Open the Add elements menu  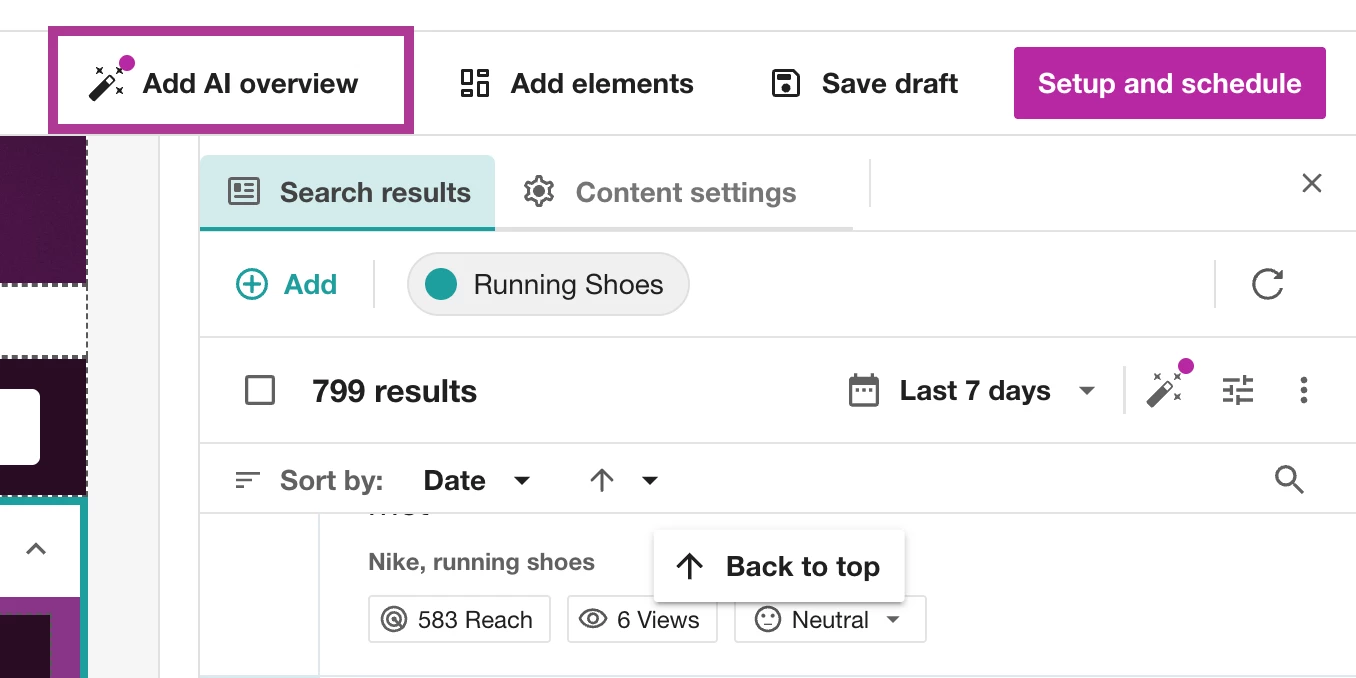(576, 83)
